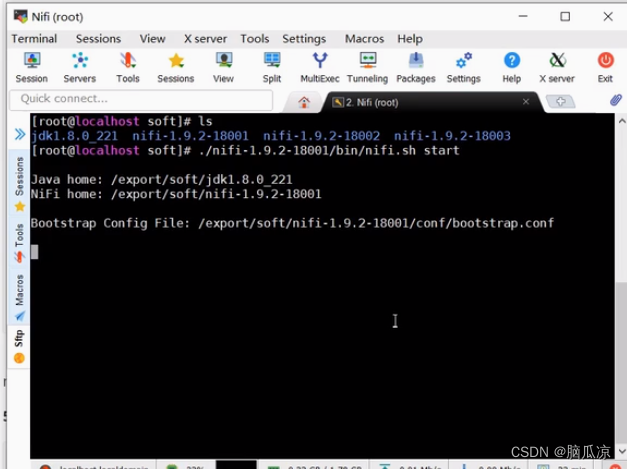
Task: Open the Tools menu in menu bar
Action: pyautogui.click(x=255, y=39)
